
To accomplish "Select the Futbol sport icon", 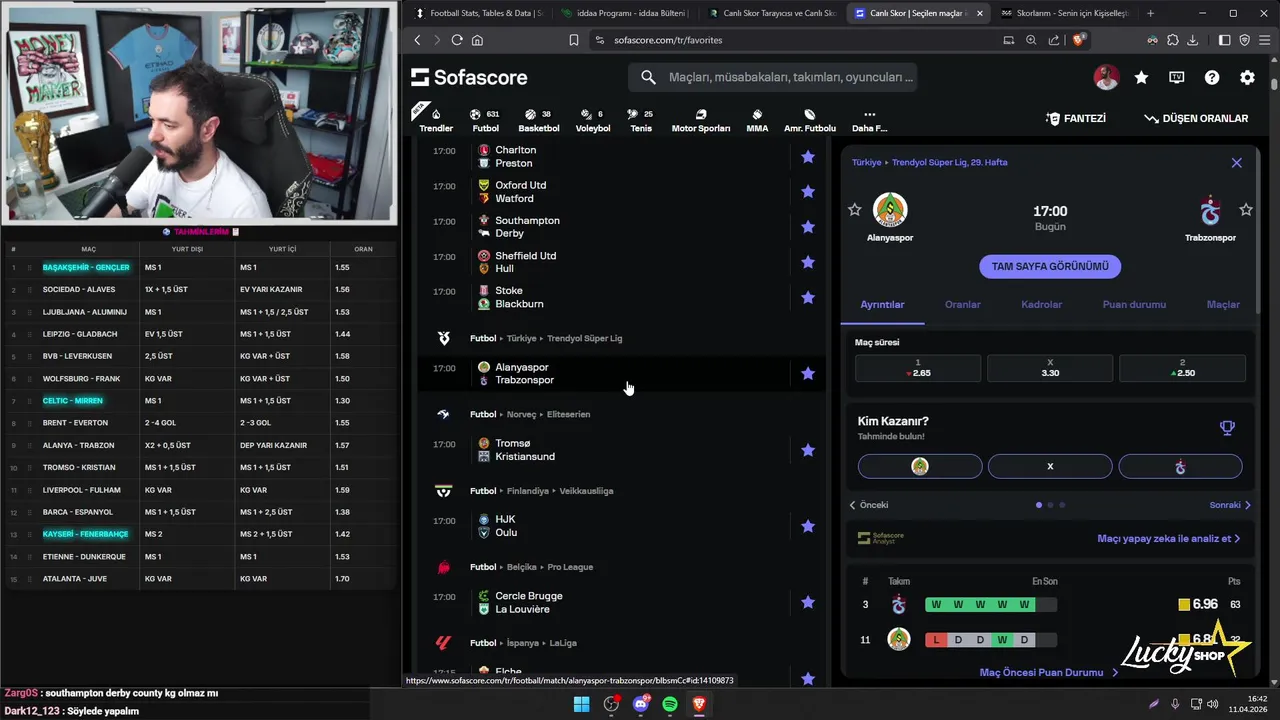I will (x=475, y=114).
